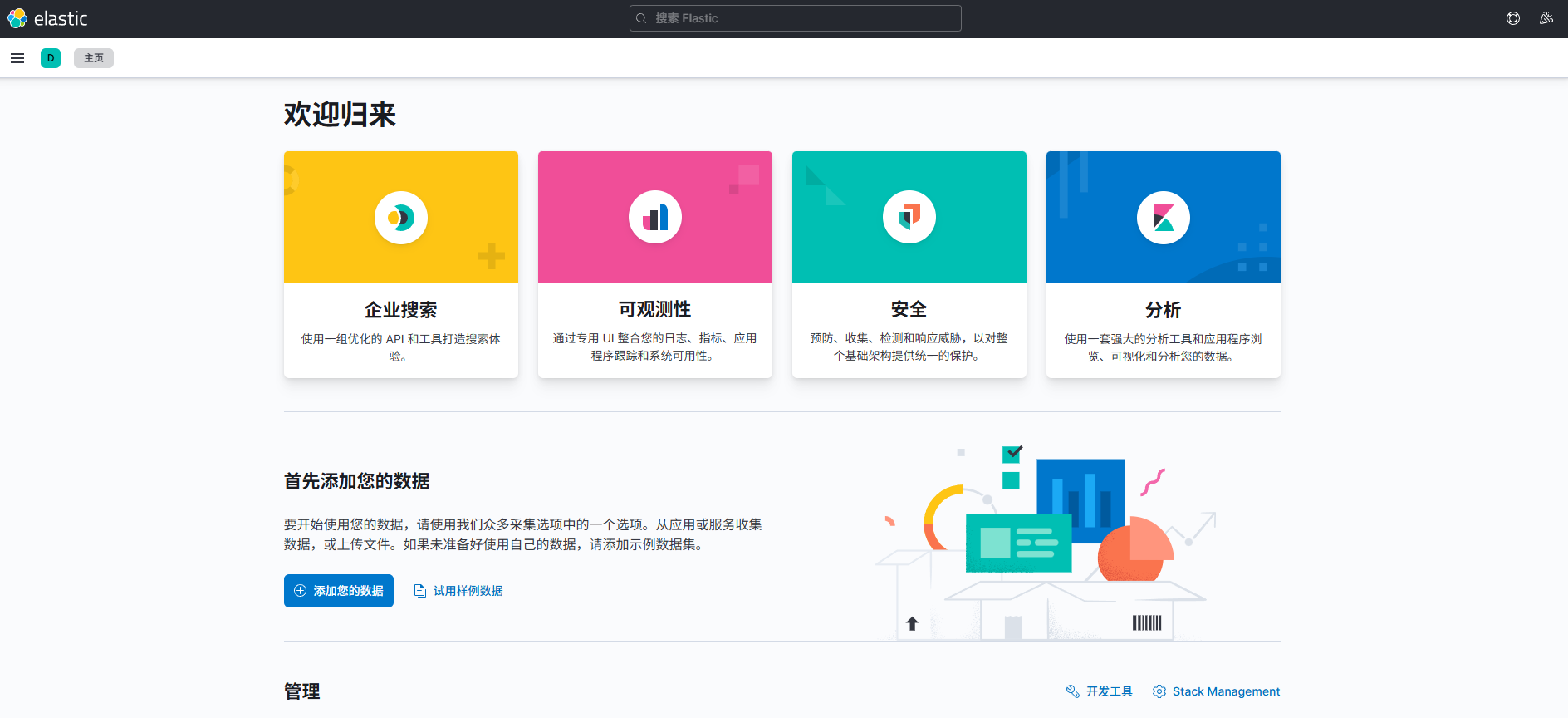The image size is (1568, 718).
Task: Click the Security shield icon
Action: point(909,218)
